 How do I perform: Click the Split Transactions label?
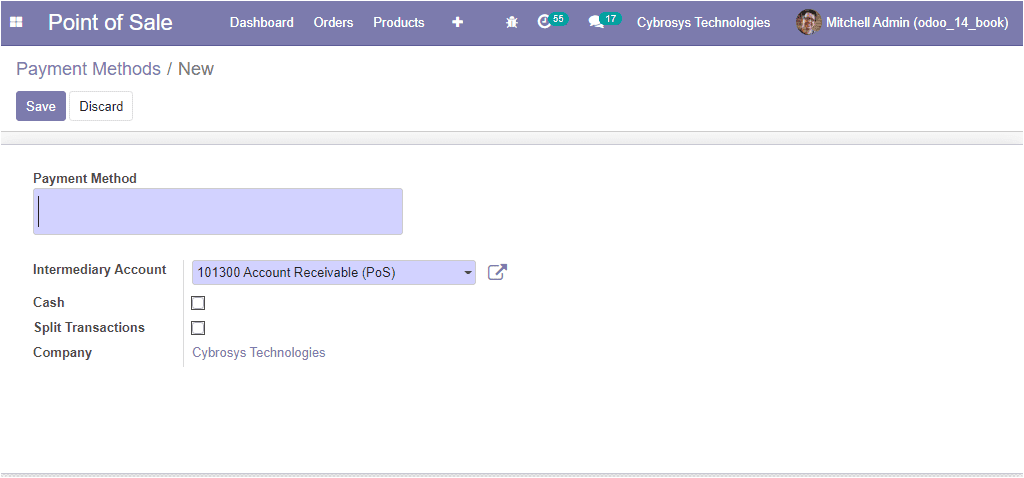point(89,327)
